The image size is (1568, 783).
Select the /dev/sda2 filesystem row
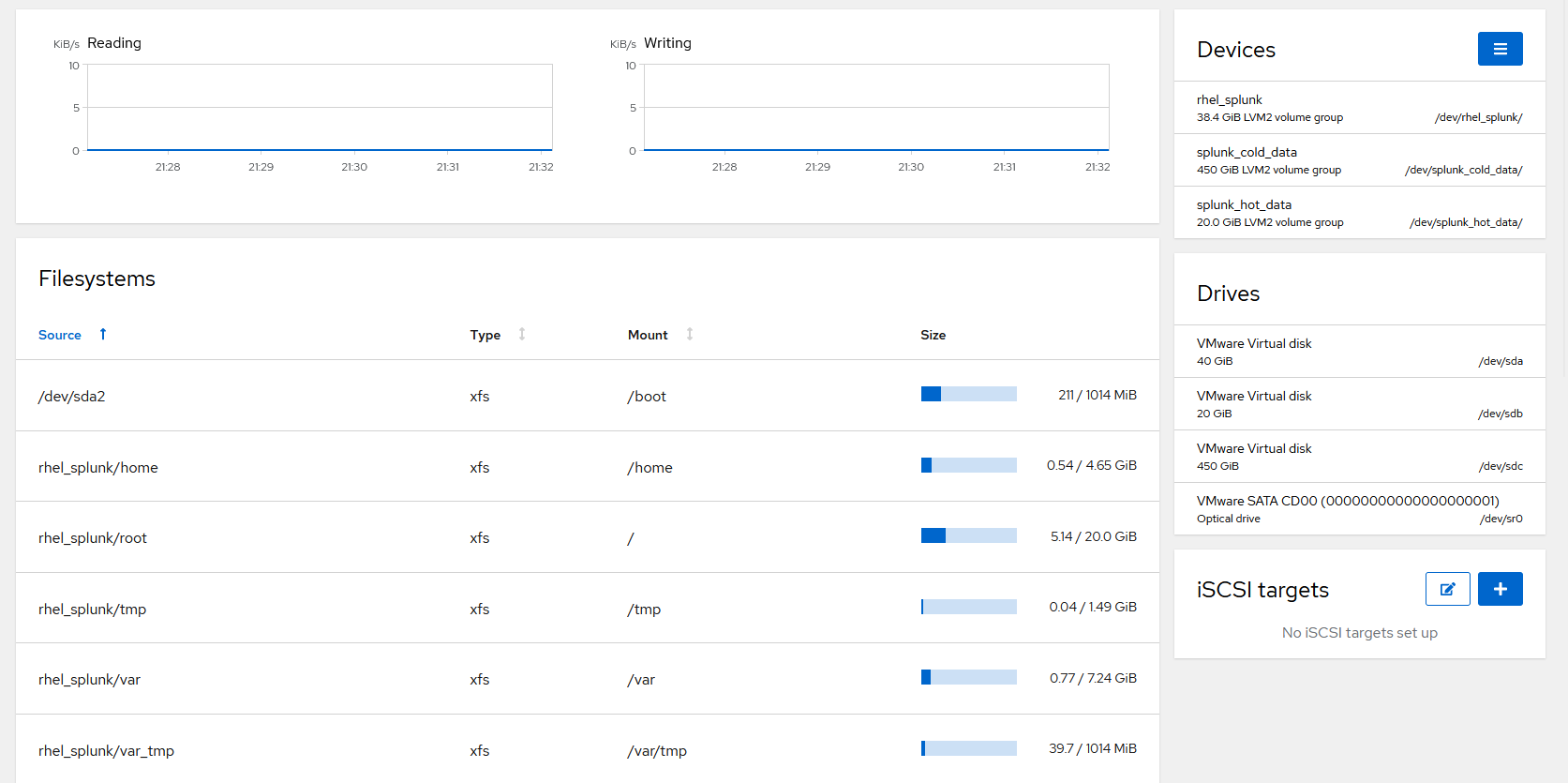[588, 396]
